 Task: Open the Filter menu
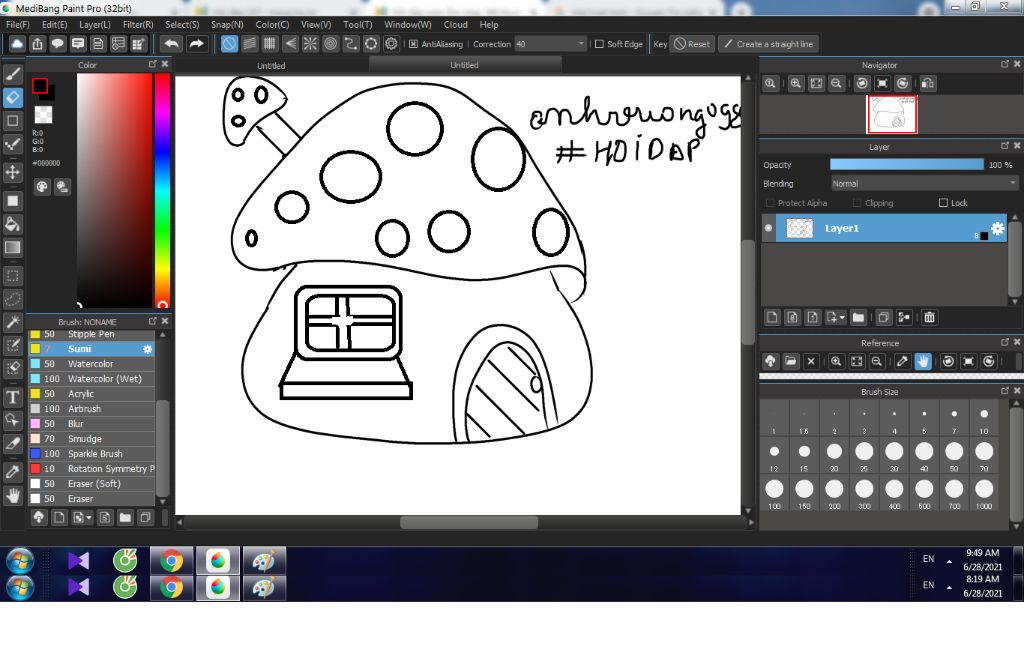(138, 24)
